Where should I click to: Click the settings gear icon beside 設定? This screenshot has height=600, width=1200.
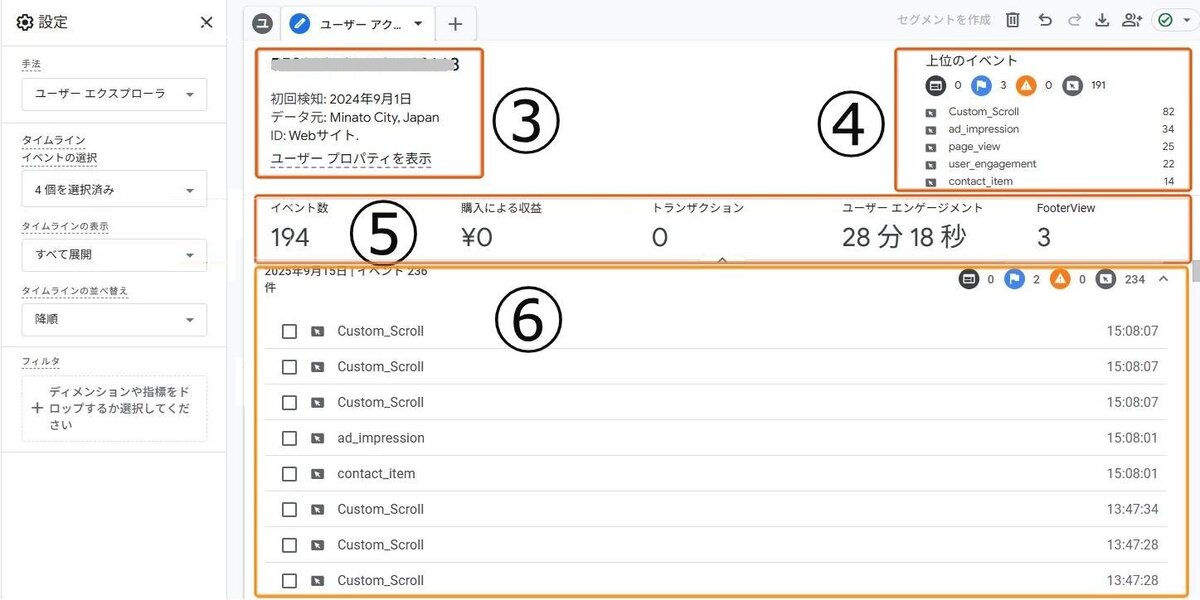coord(25,22)
